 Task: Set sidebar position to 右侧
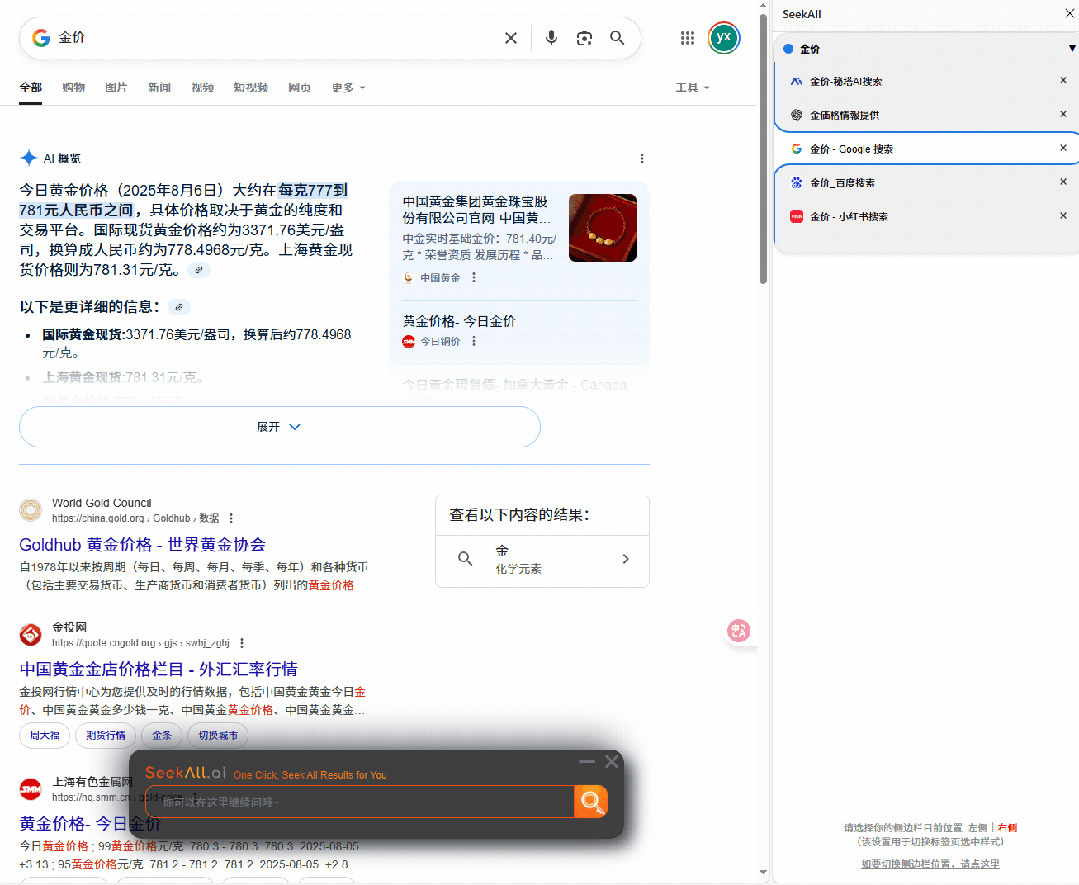[1007, 828]
